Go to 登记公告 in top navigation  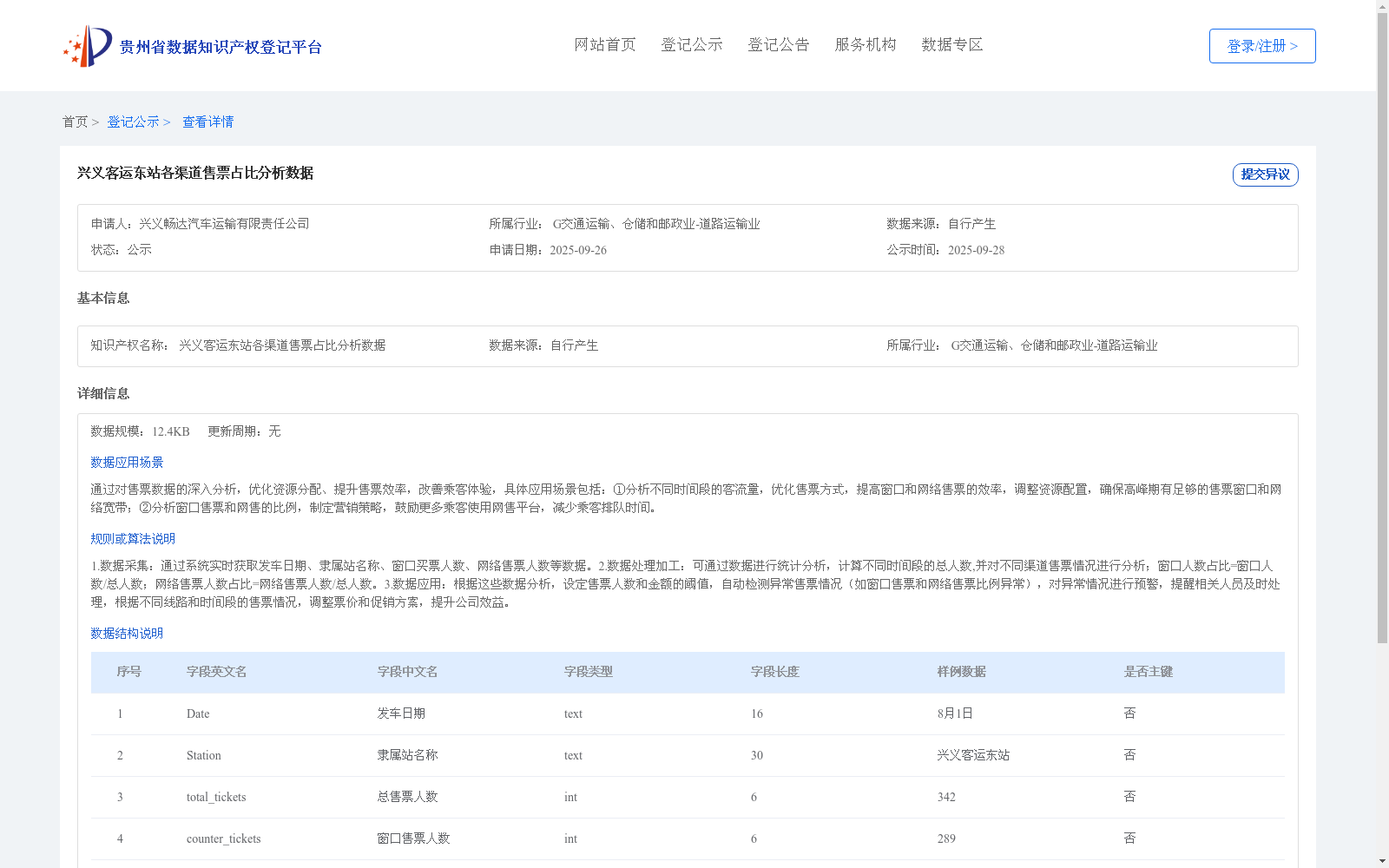click(779, 44)
